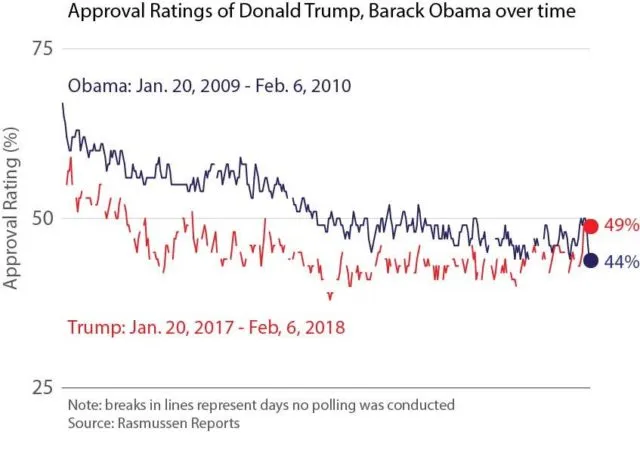Screen dimensions: 640x450
Task: Click the 25 y-axis tick label
Action: tap(42, 387)
